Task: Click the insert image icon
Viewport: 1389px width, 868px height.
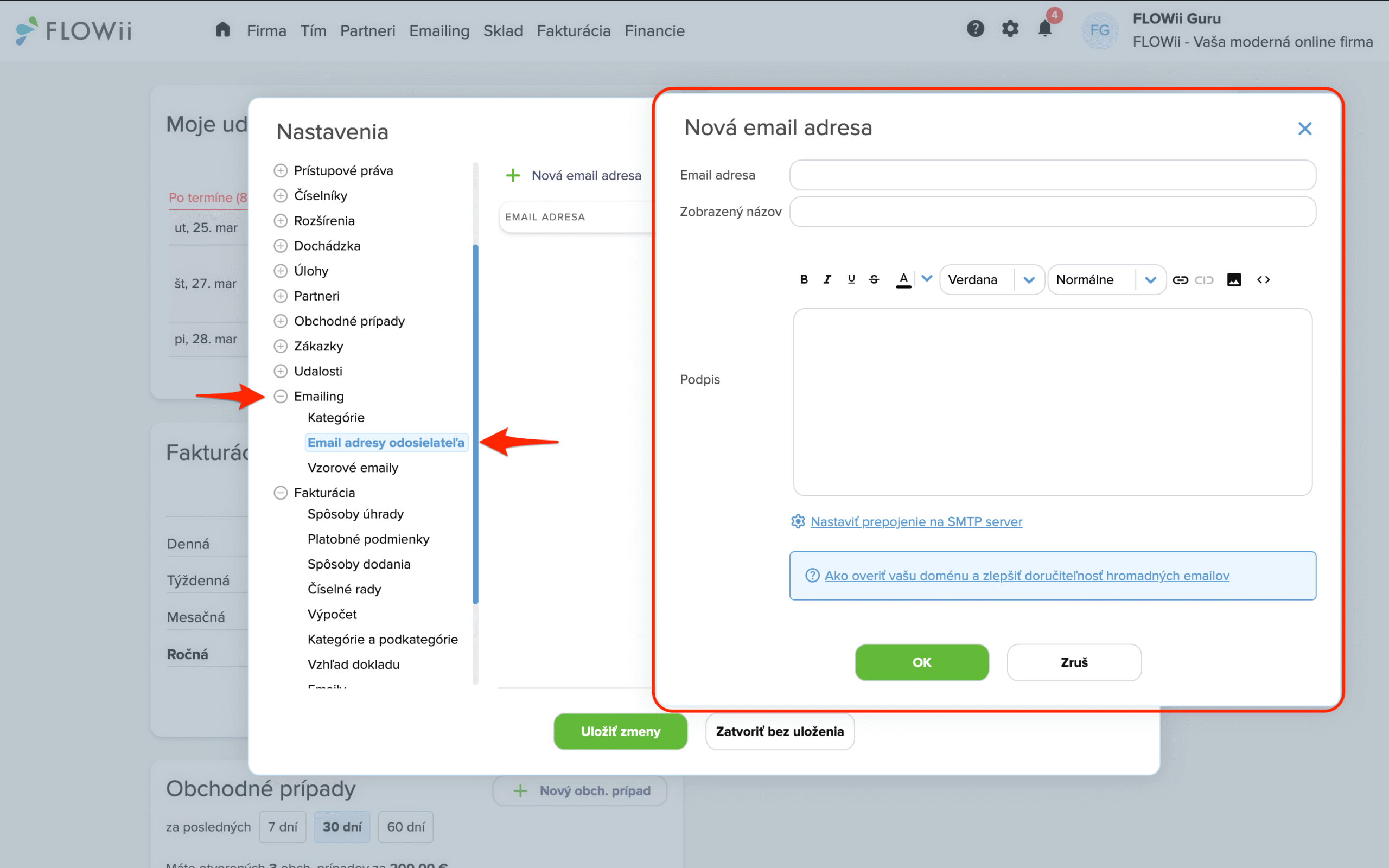Action: (x=1233, y=279)
